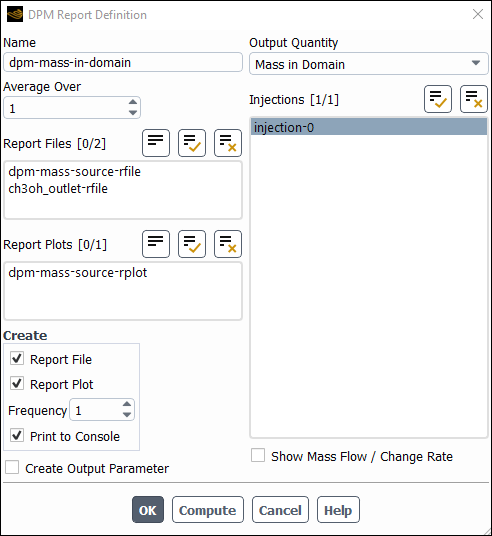The height and width of the screenshot is (536, 492).
Task: Decrease the Frequency value
Action: click(x=127, y=415)
